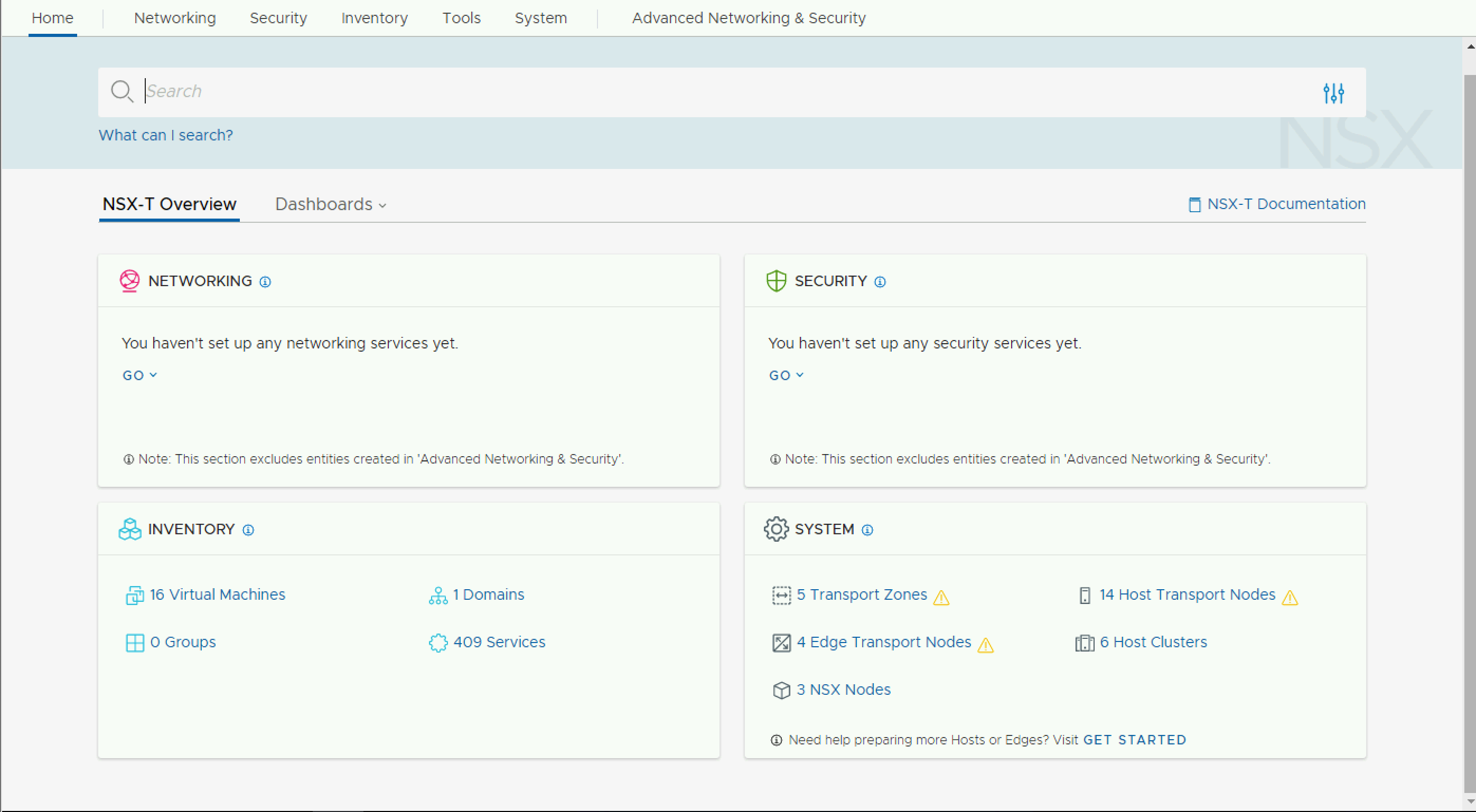Click into the Search input field

(688, 92)
